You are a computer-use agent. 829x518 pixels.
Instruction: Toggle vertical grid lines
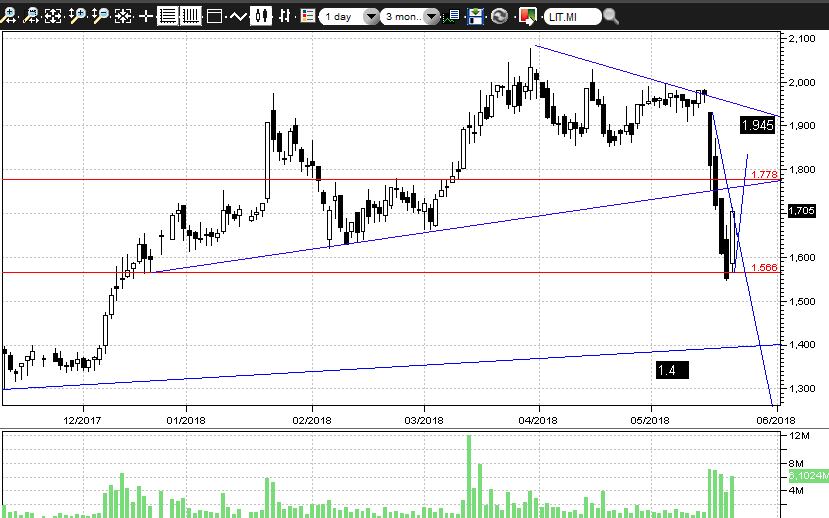(190, 16)
